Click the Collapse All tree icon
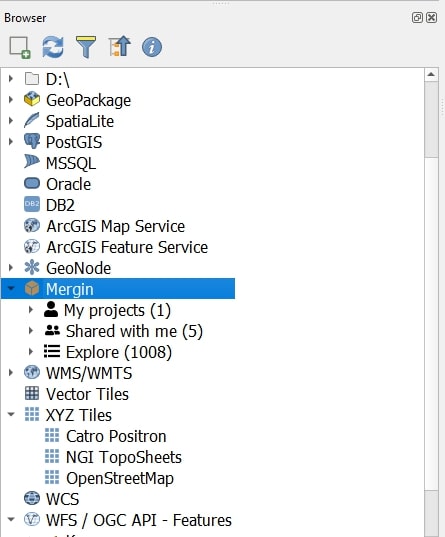445x537 pixels. 119,47
